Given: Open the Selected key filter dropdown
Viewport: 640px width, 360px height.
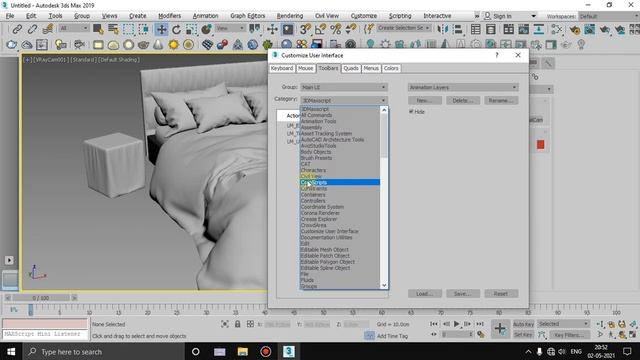Looking at the screenshot, I should tap(563, 324).
